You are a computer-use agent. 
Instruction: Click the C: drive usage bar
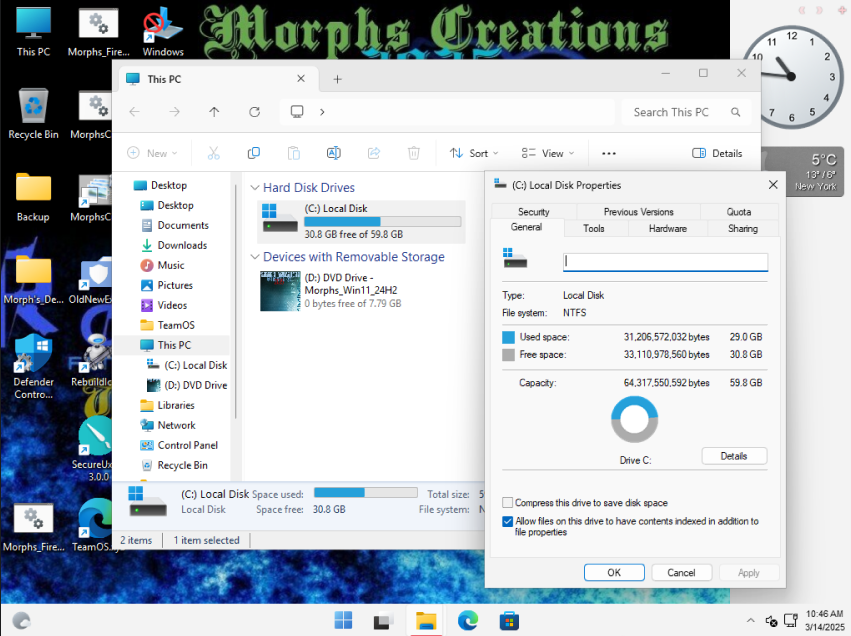pyautogui.click(x=383, y=221)
